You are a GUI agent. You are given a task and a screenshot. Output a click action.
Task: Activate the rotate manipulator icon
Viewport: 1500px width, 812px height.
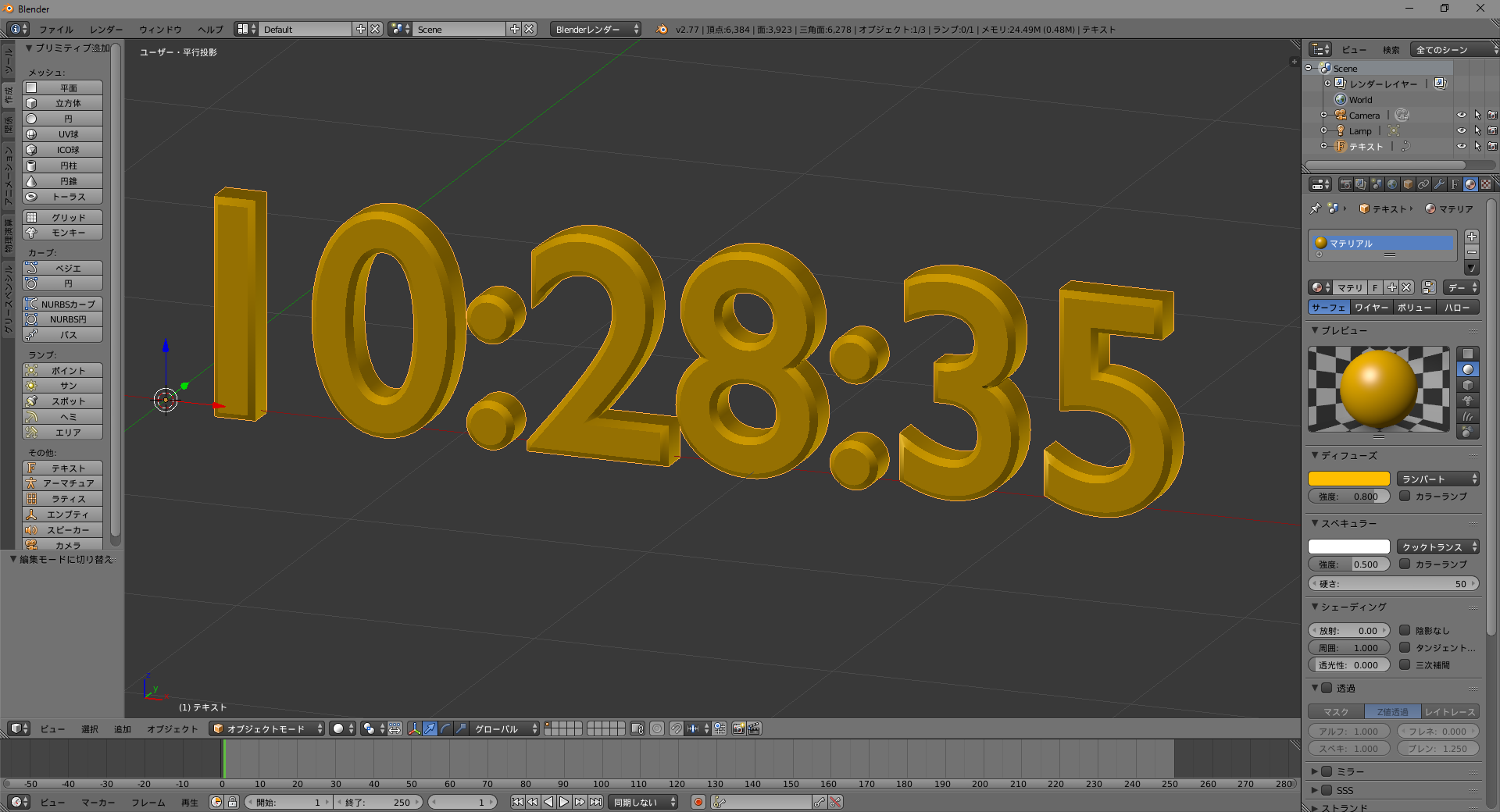pos(445,729)
